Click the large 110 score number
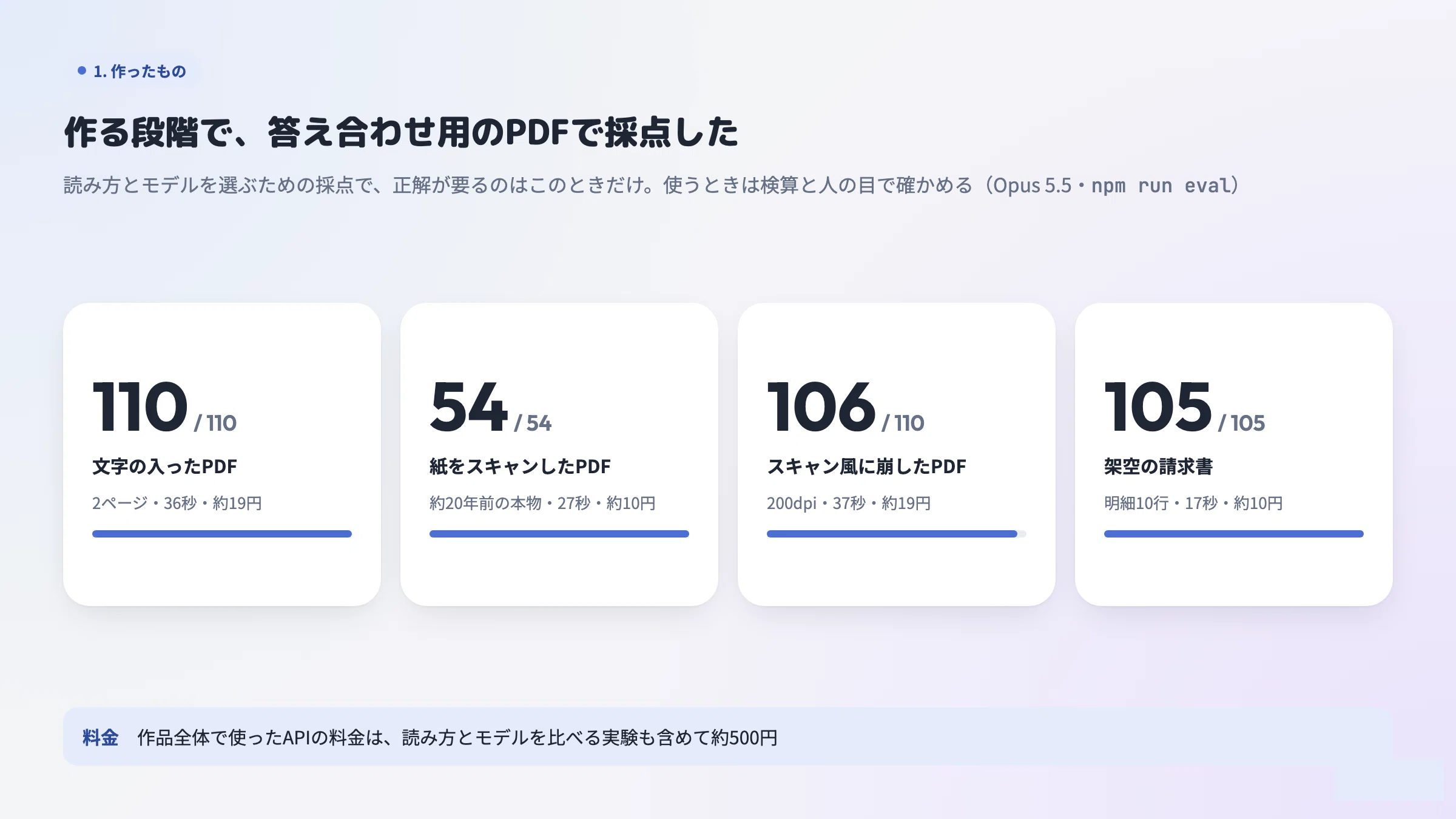Viewport: 1456px width, 819px height. [140, 406]
